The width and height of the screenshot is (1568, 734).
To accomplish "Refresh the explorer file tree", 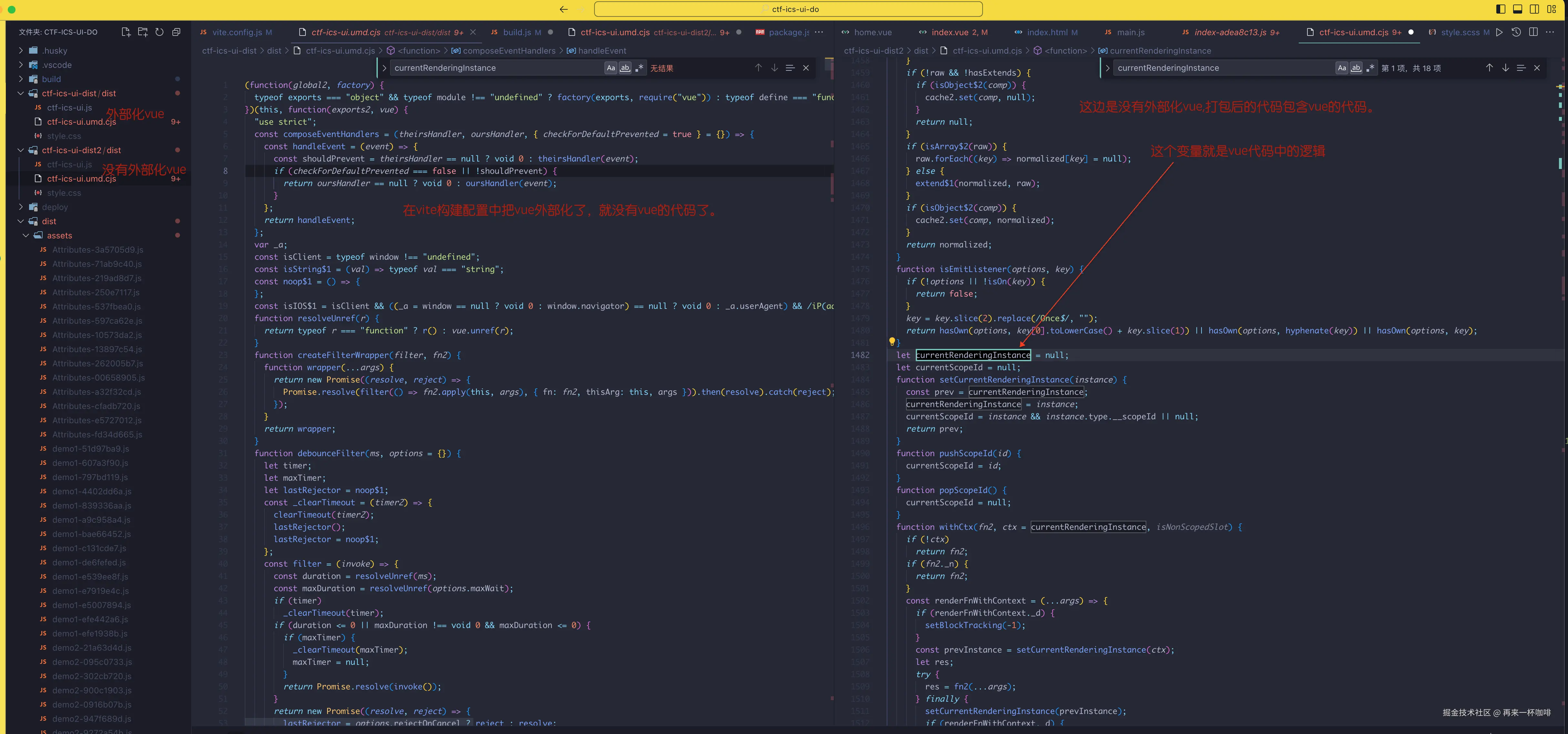I will [160, 32].
